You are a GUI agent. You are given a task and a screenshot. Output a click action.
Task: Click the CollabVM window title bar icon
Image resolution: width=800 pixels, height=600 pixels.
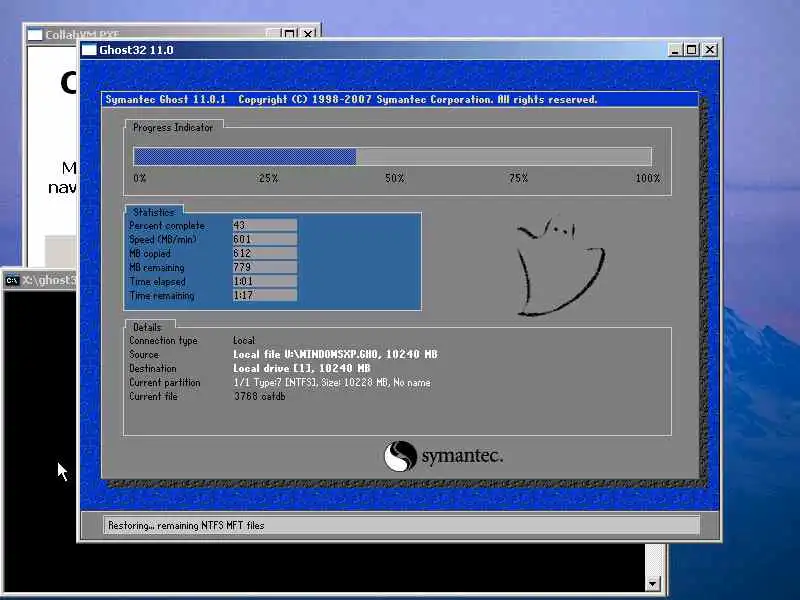pyautogui.click(x=35, y=34)
